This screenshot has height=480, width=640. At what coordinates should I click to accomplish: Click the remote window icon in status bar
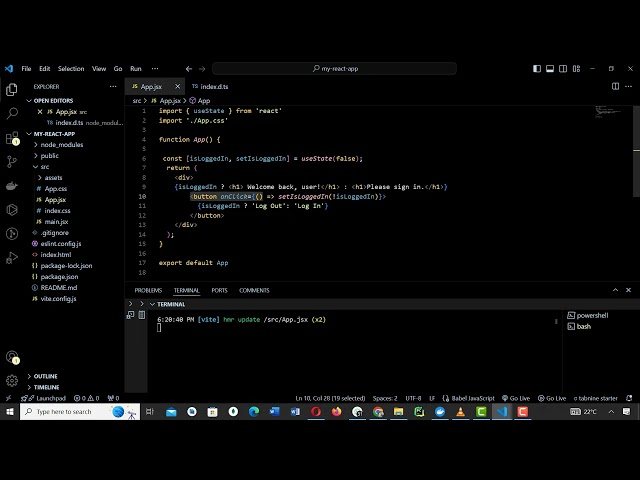[9, 398]
